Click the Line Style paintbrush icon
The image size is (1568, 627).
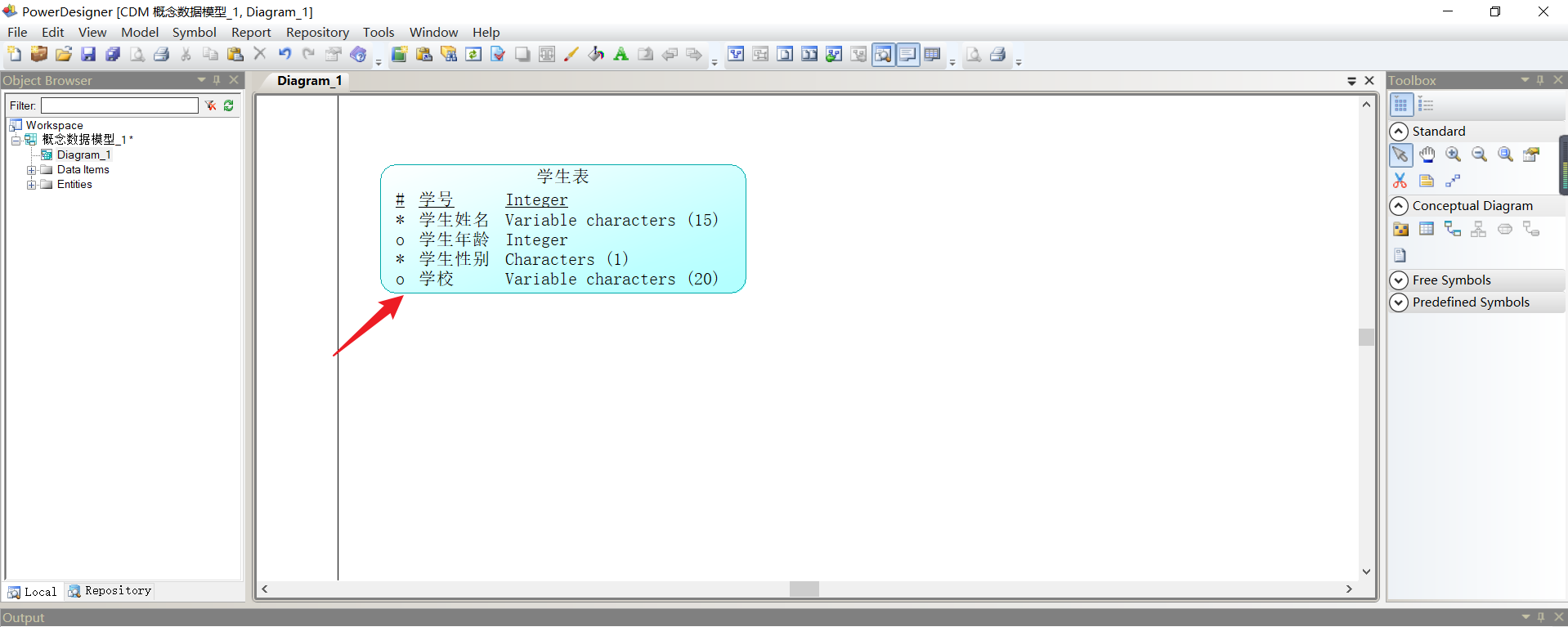(x=571, y=55)
